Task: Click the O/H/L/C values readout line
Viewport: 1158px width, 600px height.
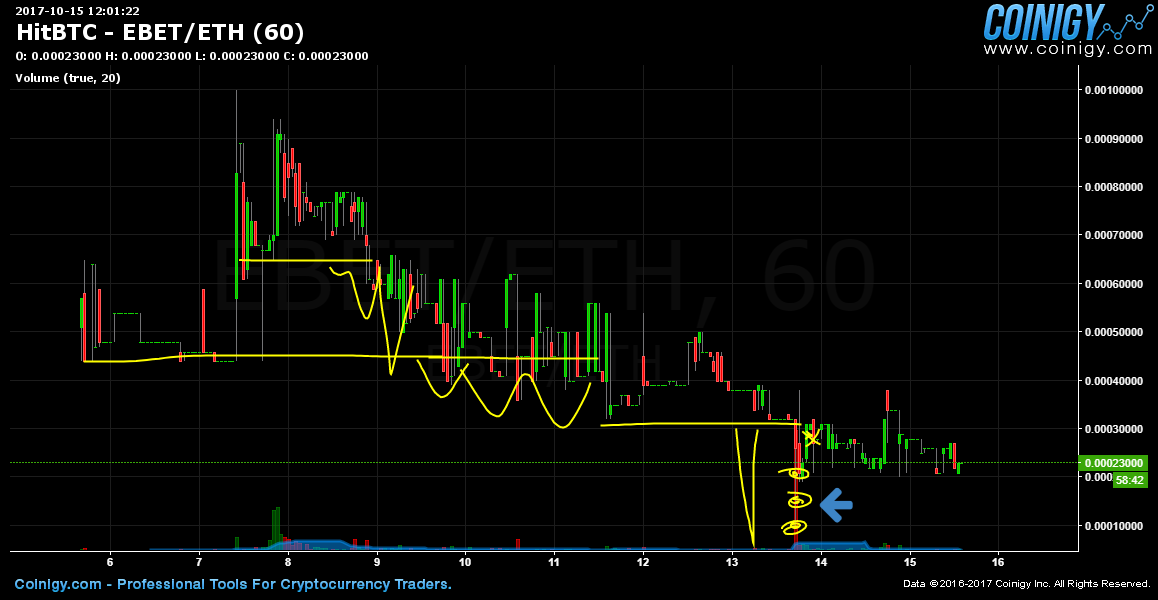Action: pyautogui.click(x=192, y=56)
